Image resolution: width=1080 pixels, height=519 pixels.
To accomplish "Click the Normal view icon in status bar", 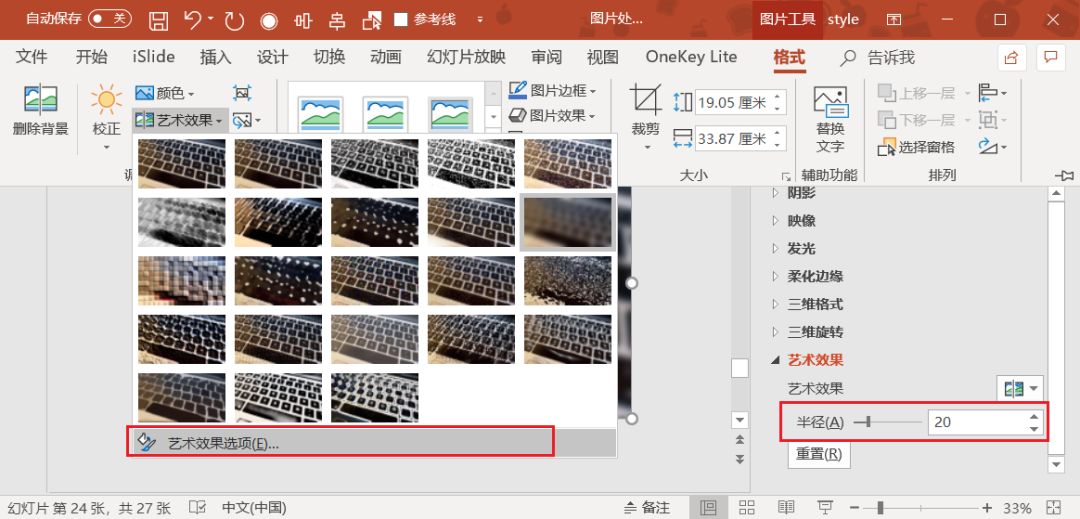I will tap(708, 507).
